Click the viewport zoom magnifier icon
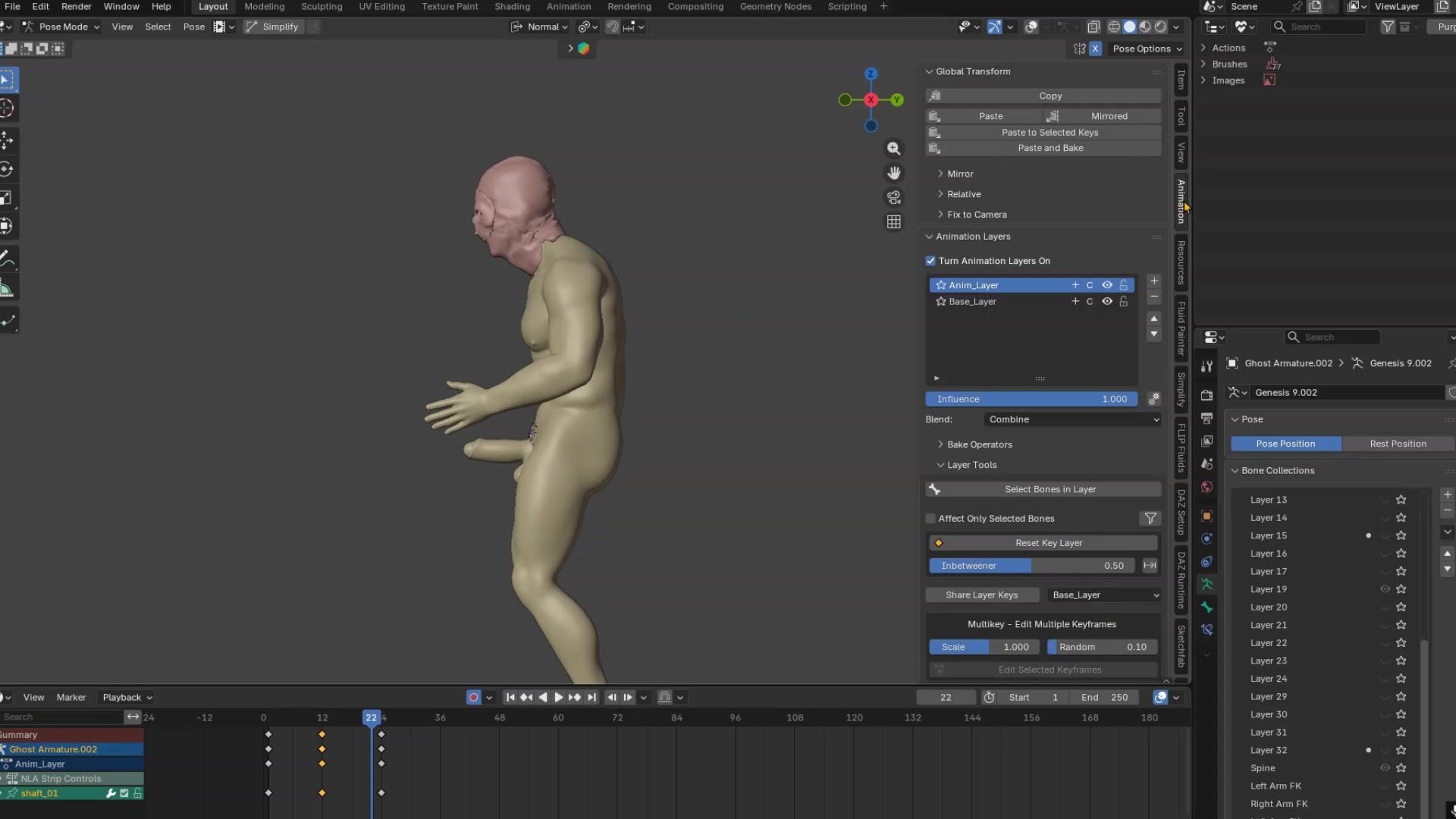This screenshot has height=819, width=1456. [x=894, y=149]
